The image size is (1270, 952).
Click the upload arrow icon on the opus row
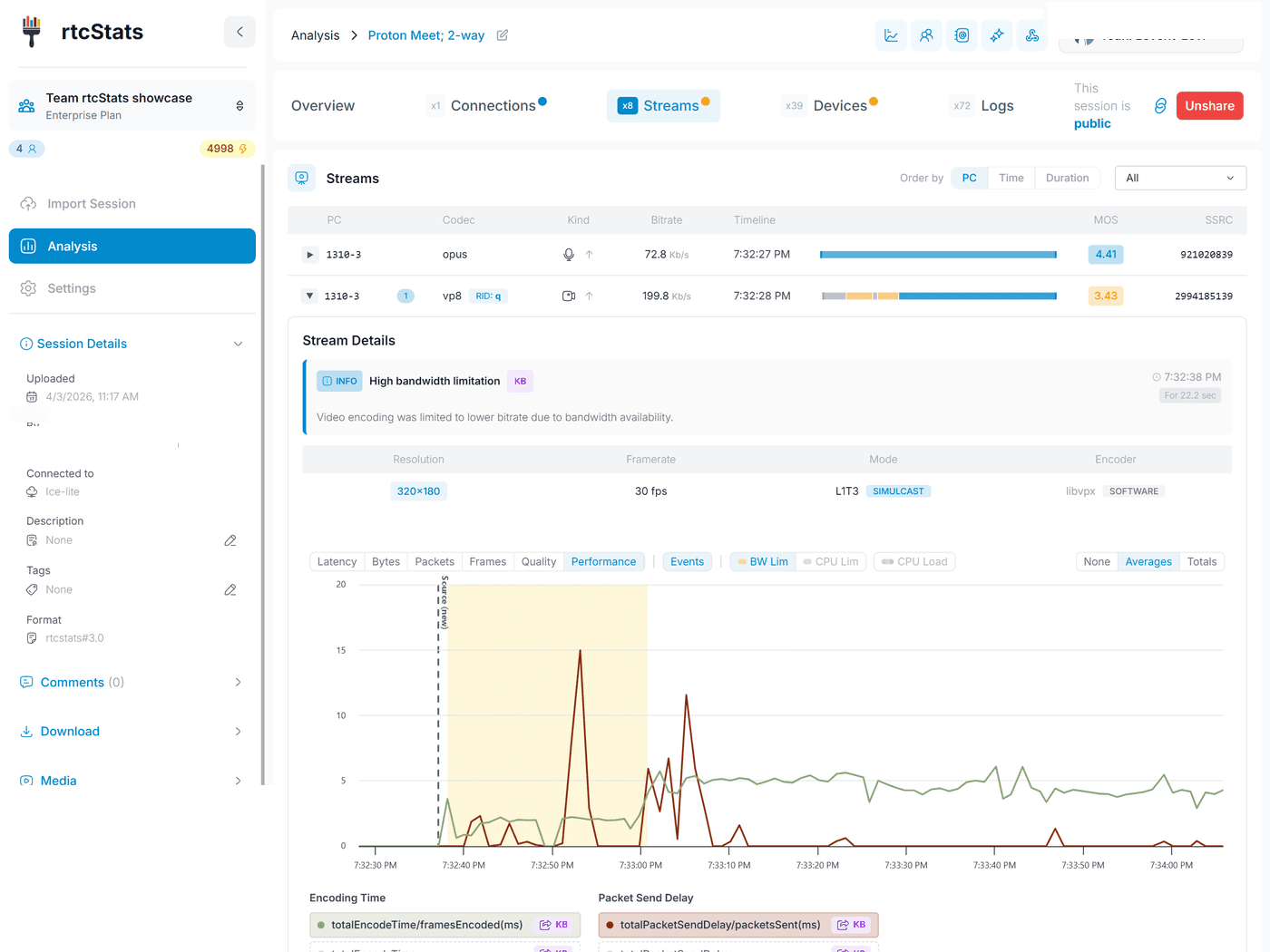click(589, 255)
